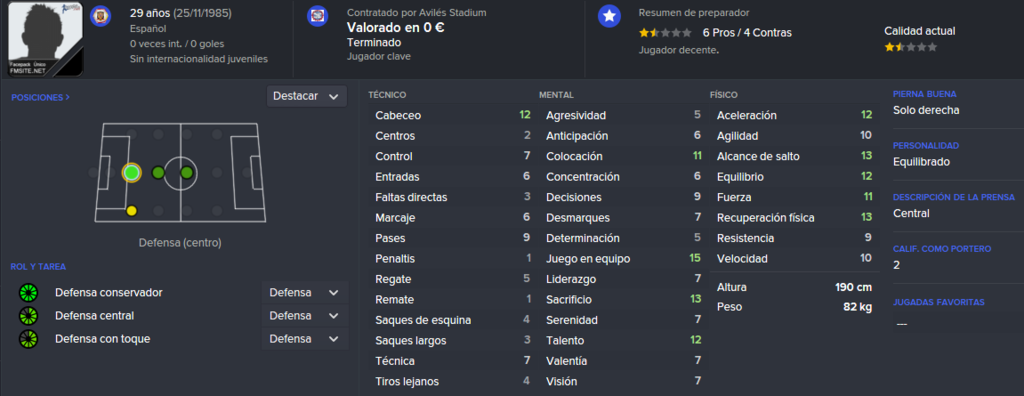Open Defensa conservador task dropdown

pos(304,293)
